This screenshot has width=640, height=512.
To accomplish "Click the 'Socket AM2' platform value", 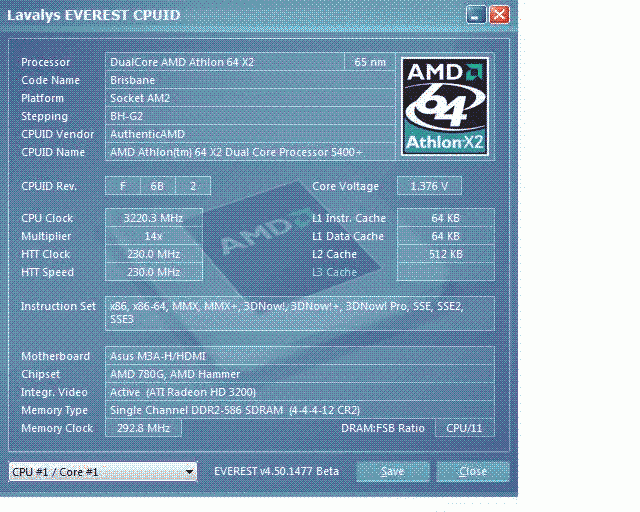I will pyautogui.click(x=250, y=98).
